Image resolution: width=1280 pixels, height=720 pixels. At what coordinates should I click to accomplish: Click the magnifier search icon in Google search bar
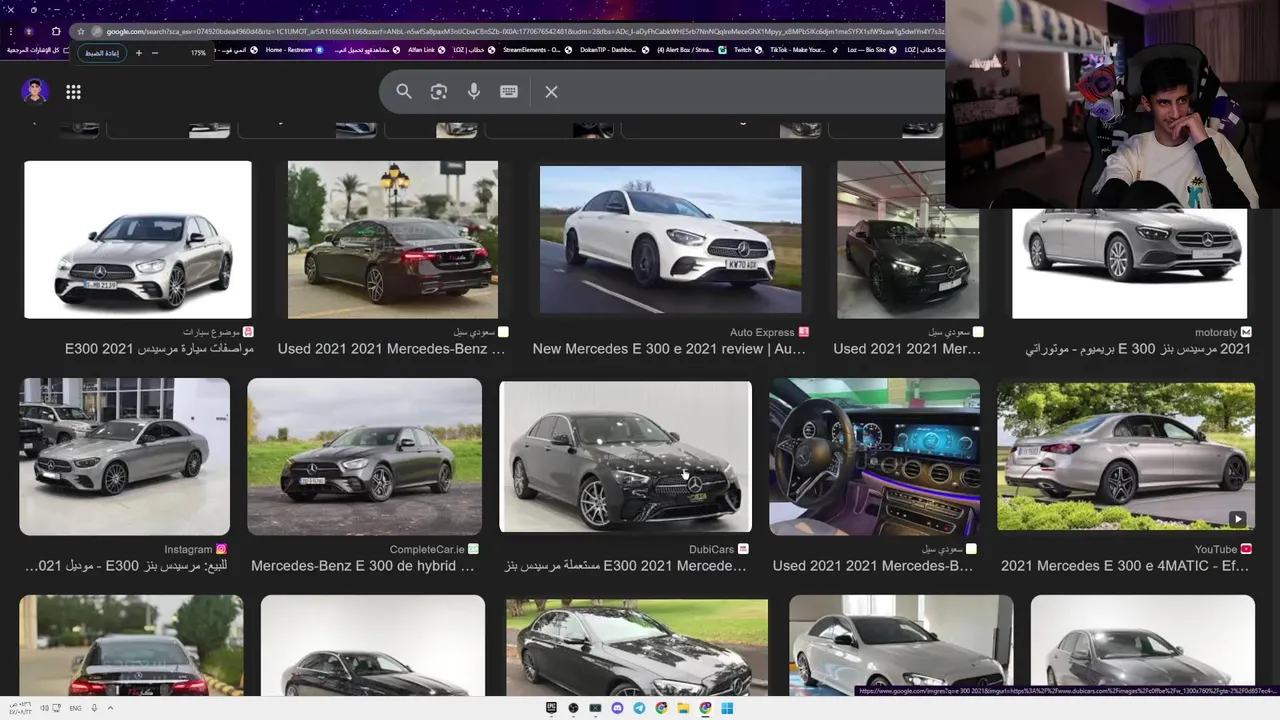pos(404,91)
